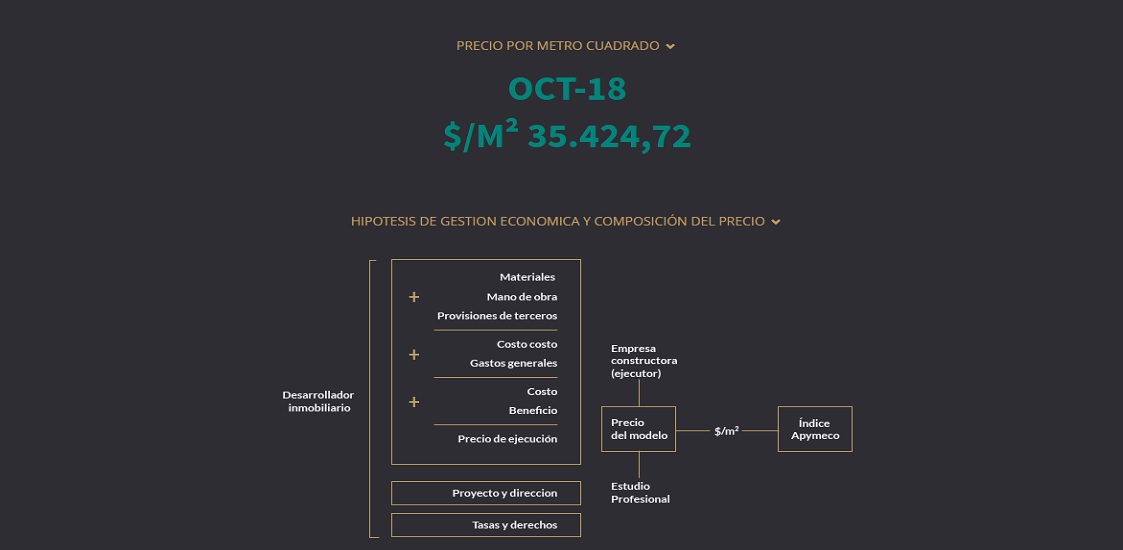The height and width of the screenshot is (550, 1123).
Task: Click the $/M² 35.424,72 price value
Action: click(x=567, y=136)
